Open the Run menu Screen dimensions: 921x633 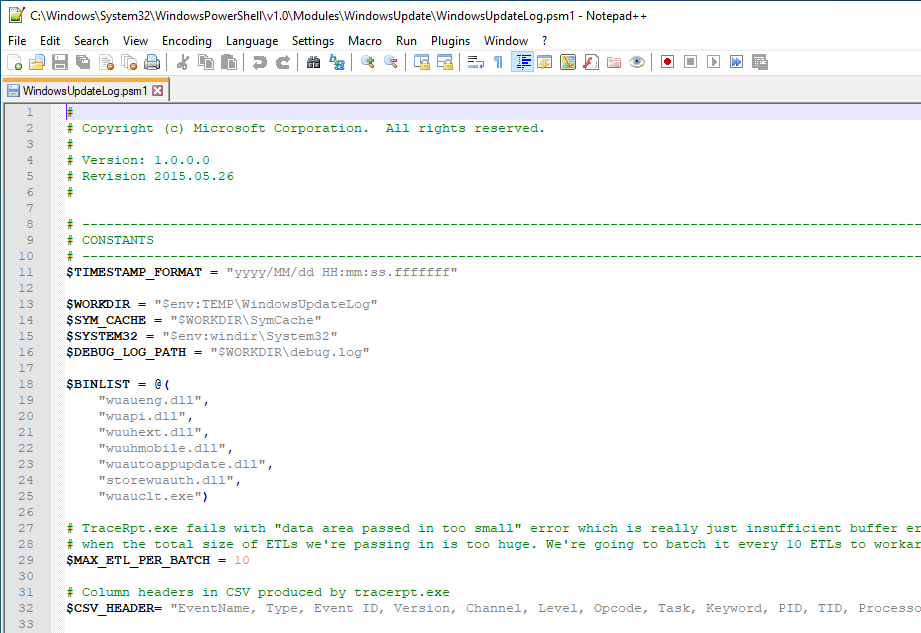406,41
